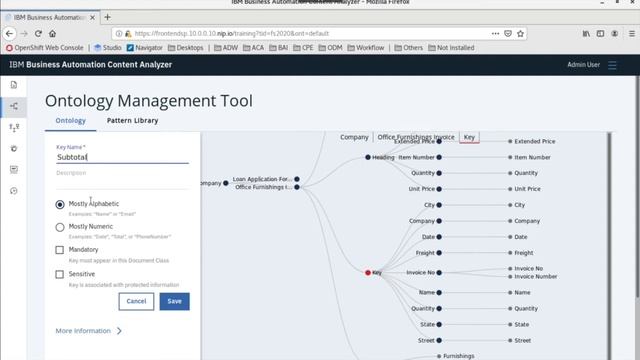Choose the Mostly Alphabetic radio option
This screenshot has width=640, height=360.
pyautogui.click(x=60, y=204)
